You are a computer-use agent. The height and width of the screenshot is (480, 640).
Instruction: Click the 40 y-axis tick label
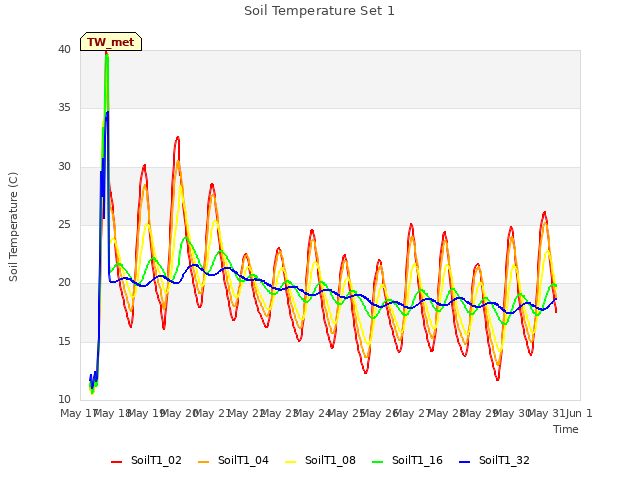(64, 49)
